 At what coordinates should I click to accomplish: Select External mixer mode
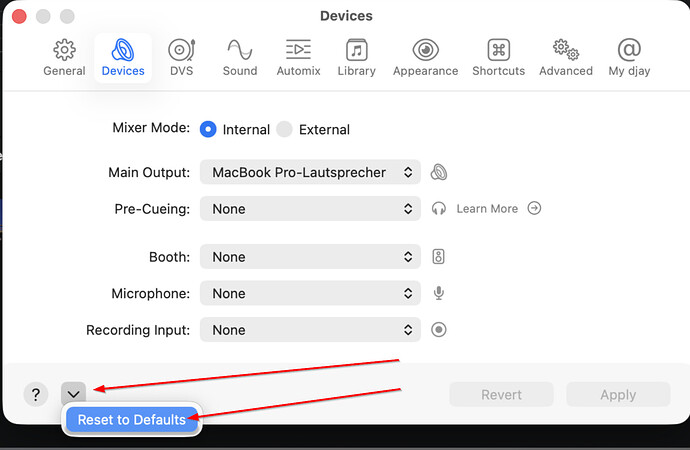tap(284, 129)
